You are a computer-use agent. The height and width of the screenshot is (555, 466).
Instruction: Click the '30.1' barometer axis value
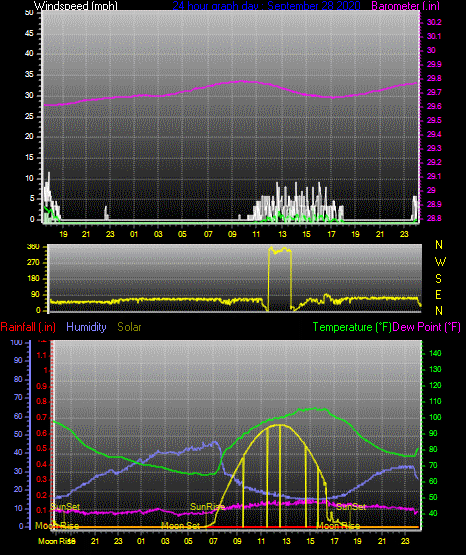(434, 36)
